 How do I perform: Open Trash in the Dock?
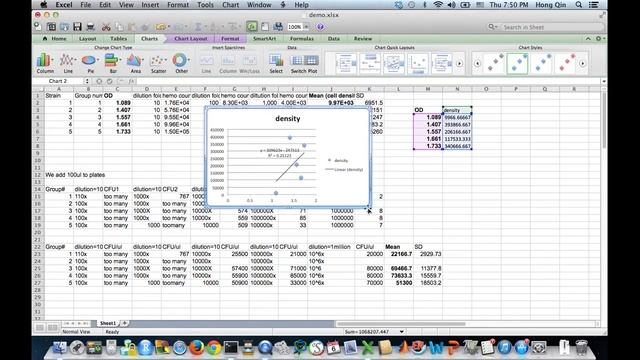[581, 348]
